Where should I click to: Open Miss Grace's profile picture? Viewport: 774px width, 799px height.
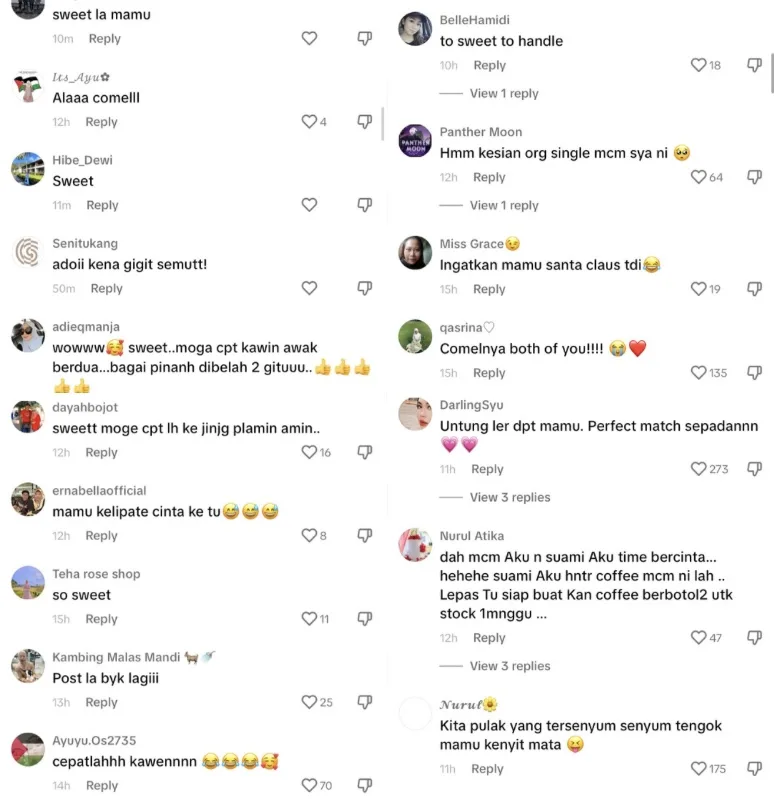click(415, 253)
